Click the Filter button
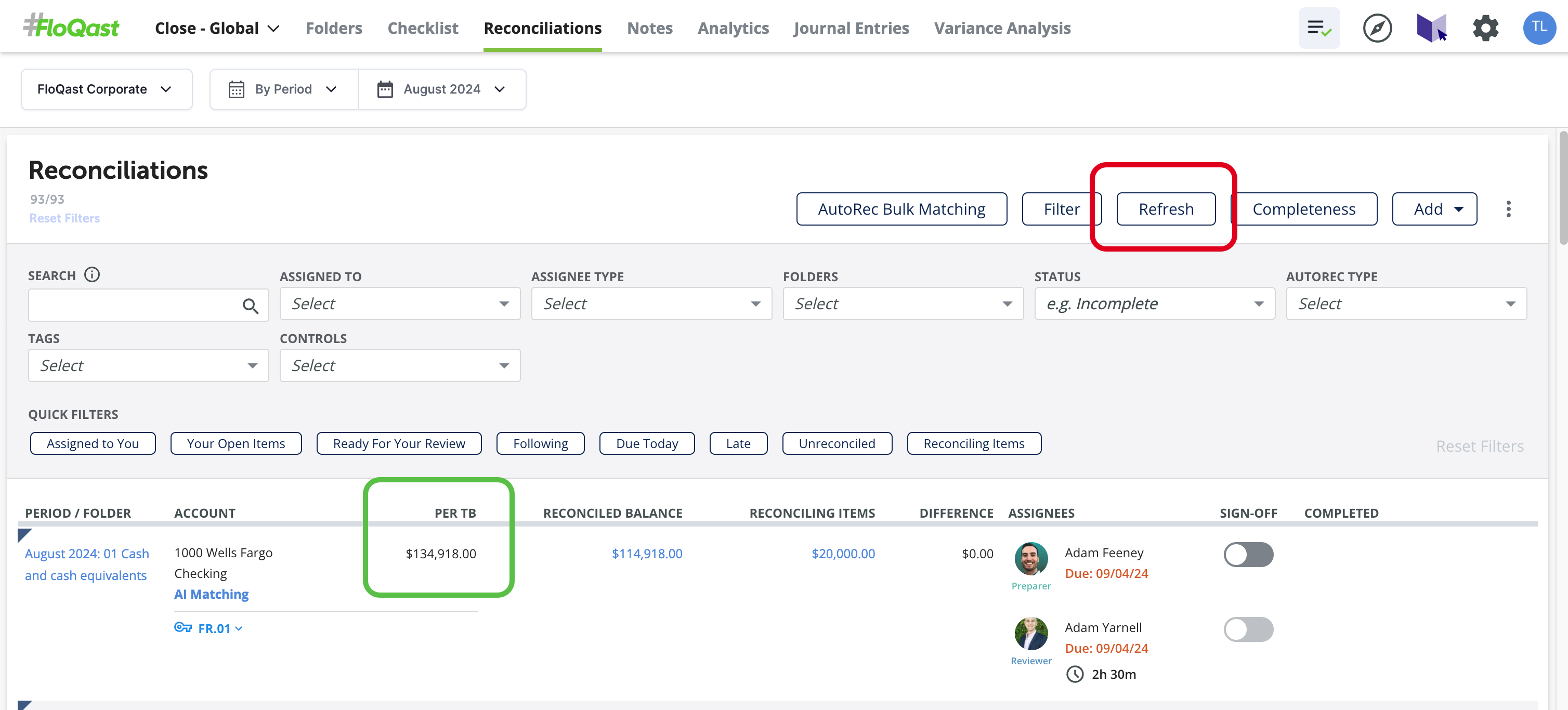The height and width of the screenshot is (710, 1568). (1062, 208)
